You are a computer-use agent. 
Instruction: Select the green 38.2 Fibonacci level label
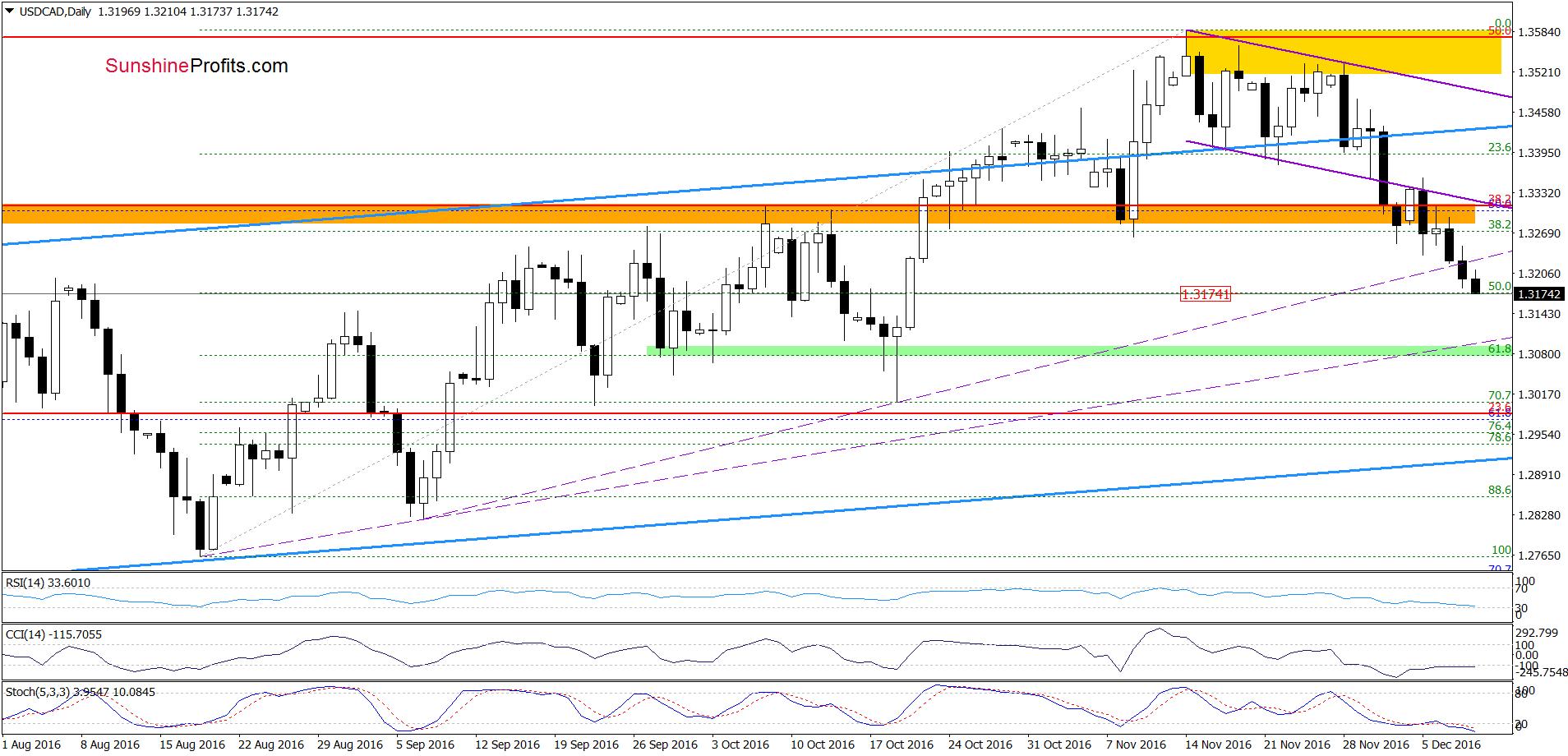click(x=1500, y=224)
